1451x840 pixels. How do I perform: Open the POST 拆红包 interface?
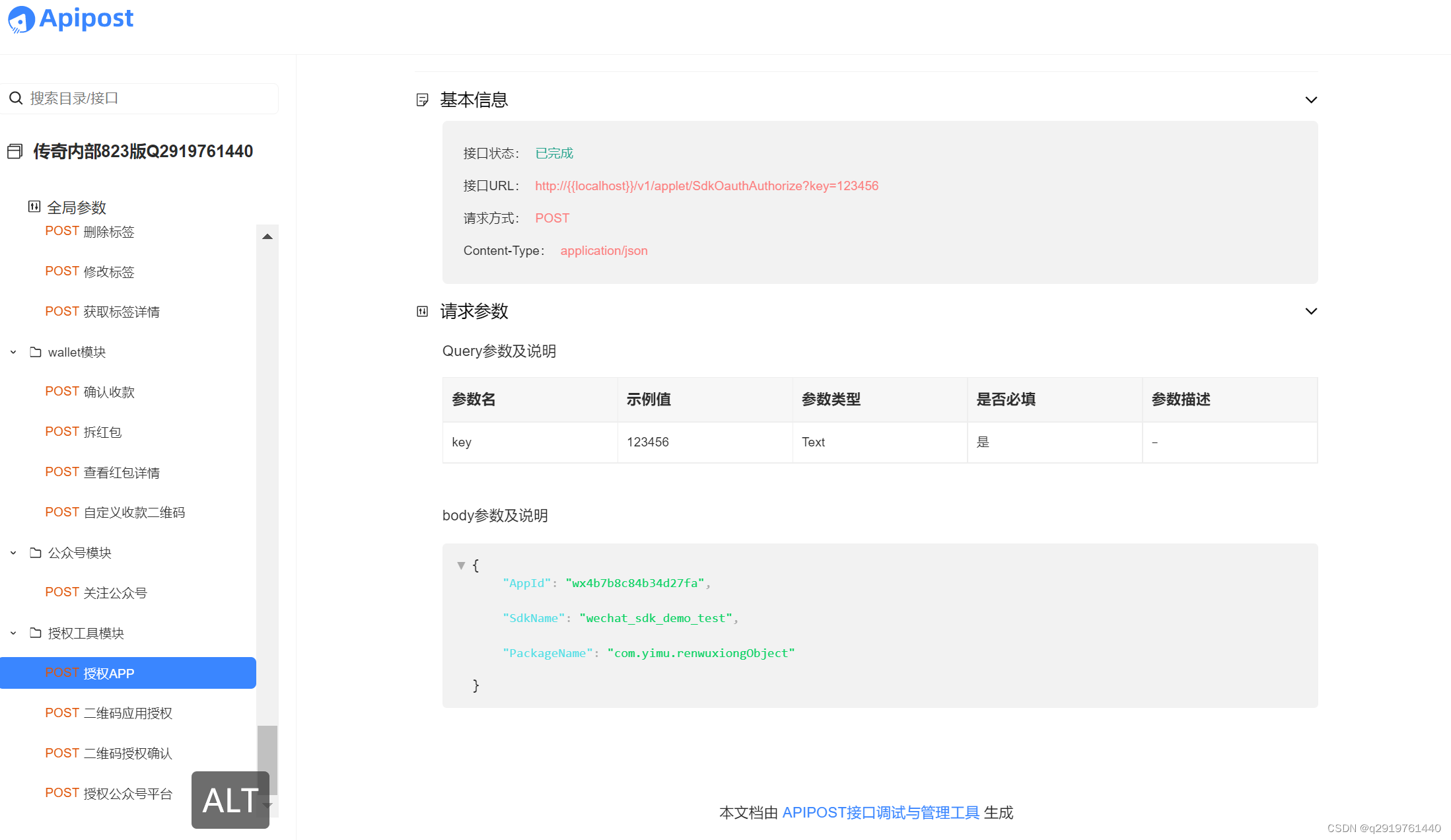coord(83,432)
